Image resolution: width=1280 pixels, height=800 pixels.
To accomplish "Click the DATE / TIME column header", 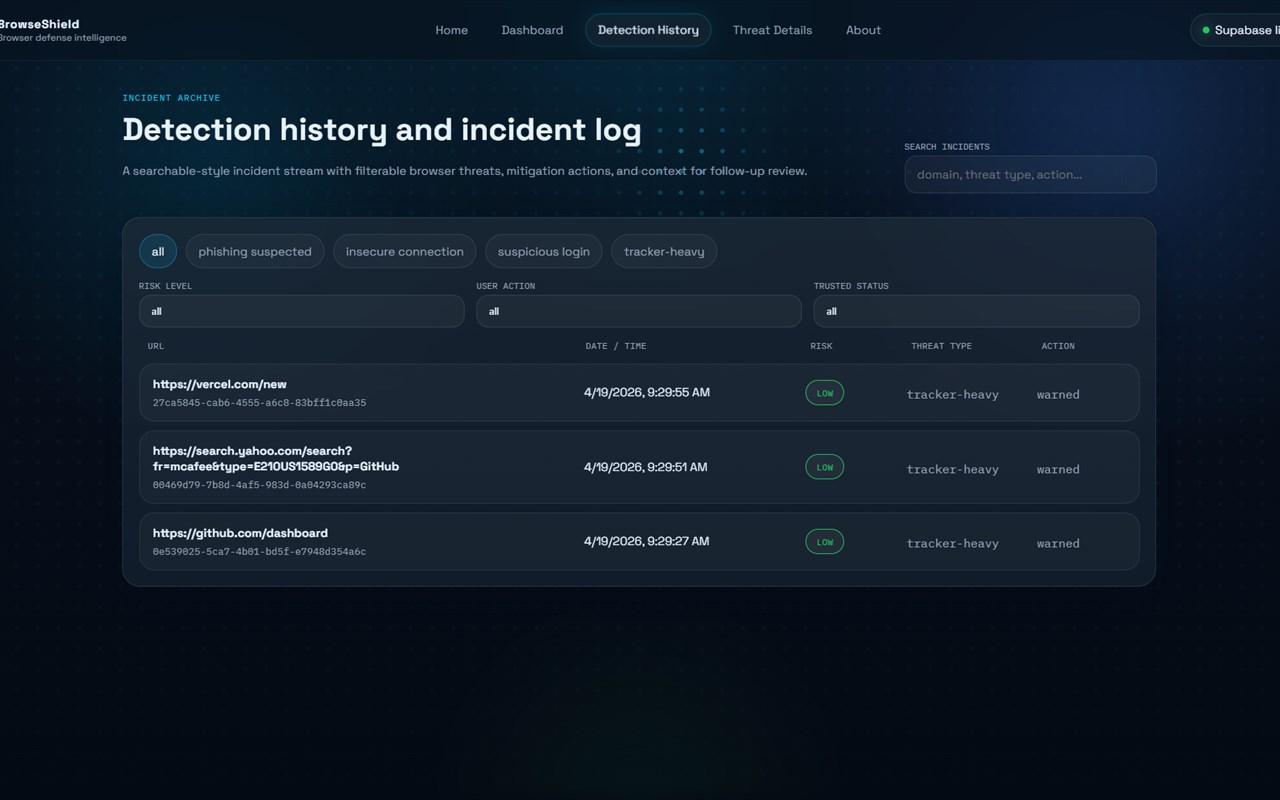I will (616, 346).
